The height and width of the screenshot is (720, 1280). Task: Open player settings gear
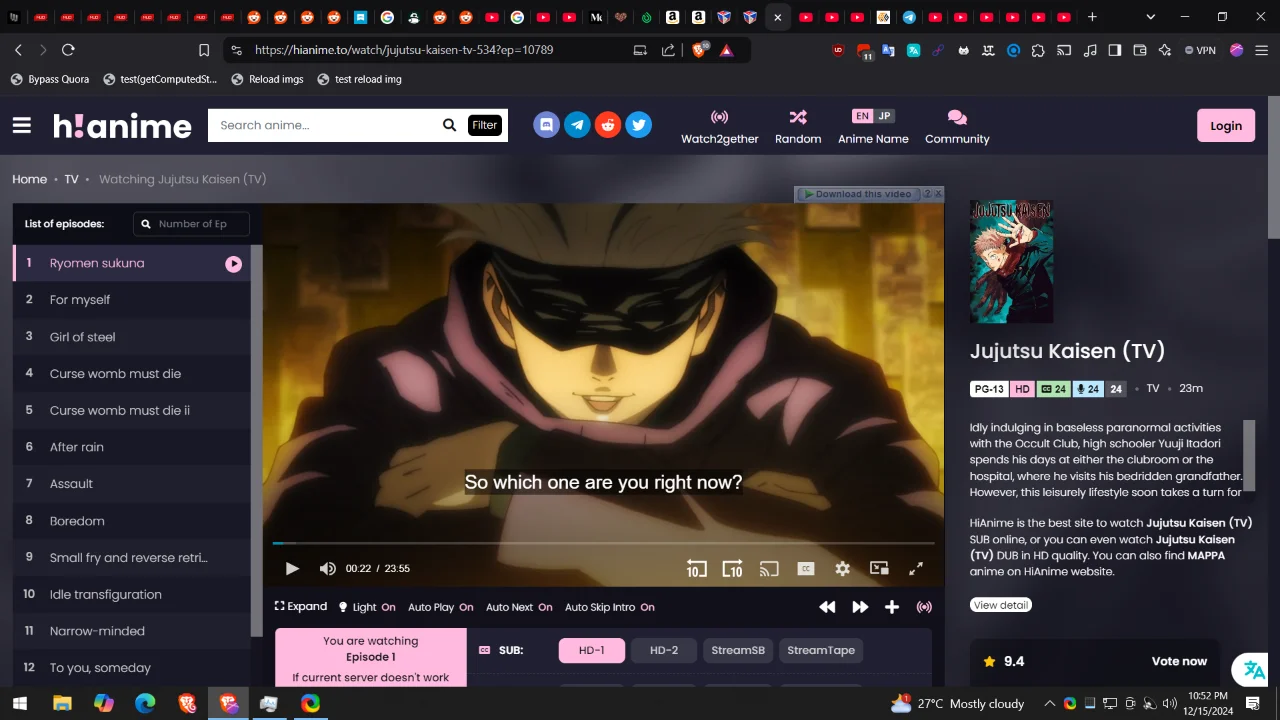click(x=843, y=569)
